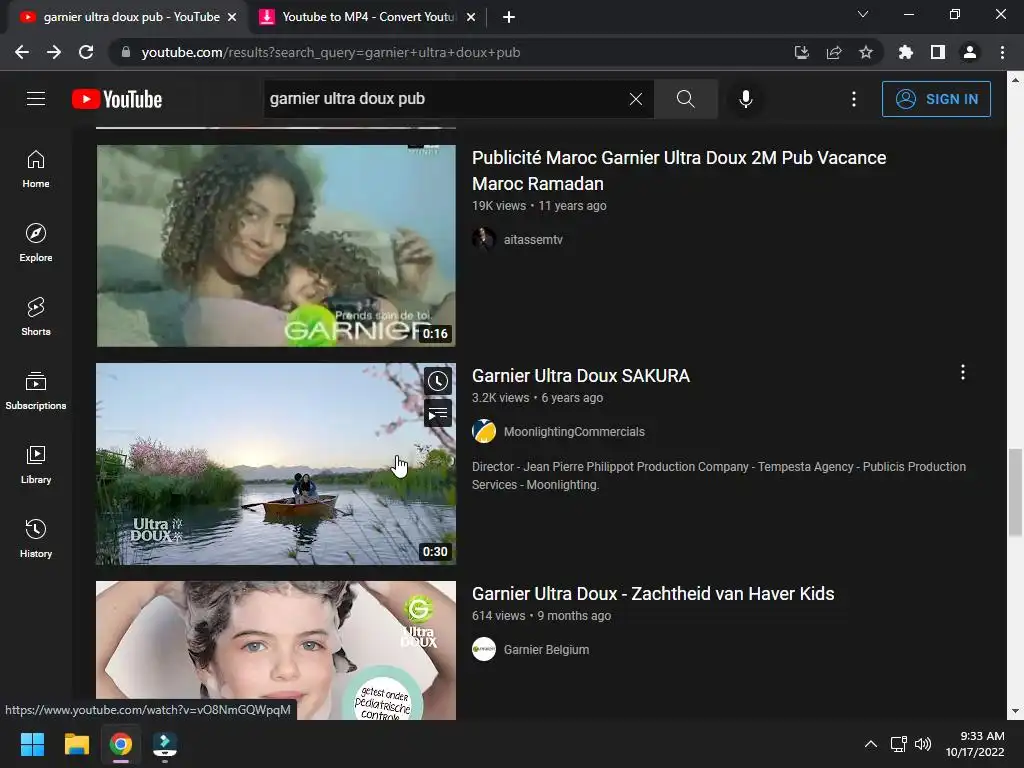Open the screen recorder taskbar app
Viewport: 1024px width, 768px height.
[165, 744]
